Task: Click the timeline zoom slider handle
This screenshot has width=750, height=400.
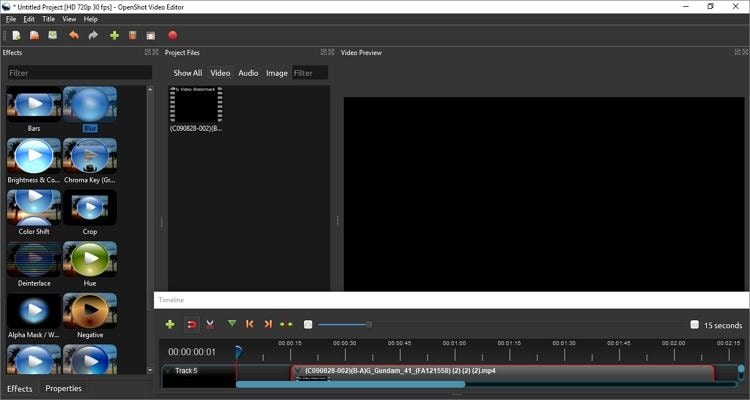Action: (369, 324)
